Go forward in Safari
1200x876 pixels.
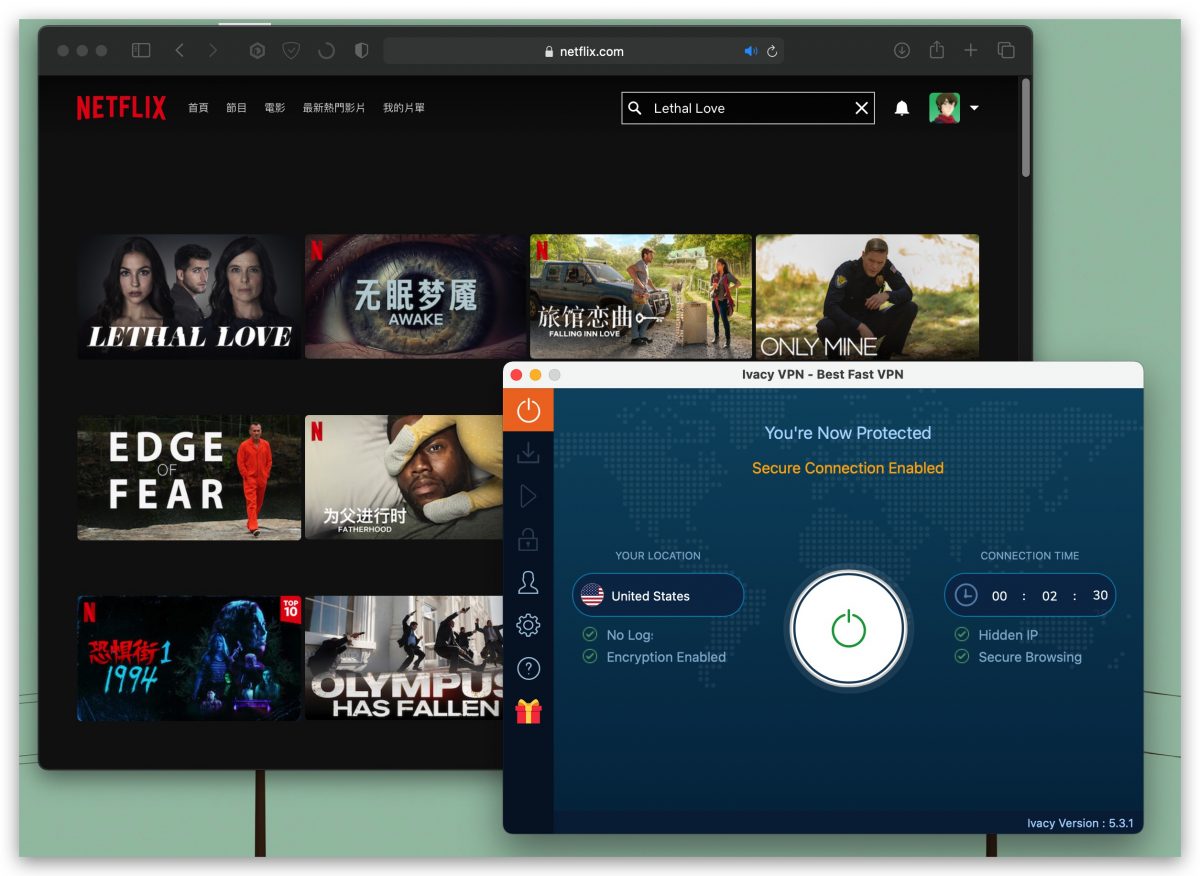tap(212, 50)
